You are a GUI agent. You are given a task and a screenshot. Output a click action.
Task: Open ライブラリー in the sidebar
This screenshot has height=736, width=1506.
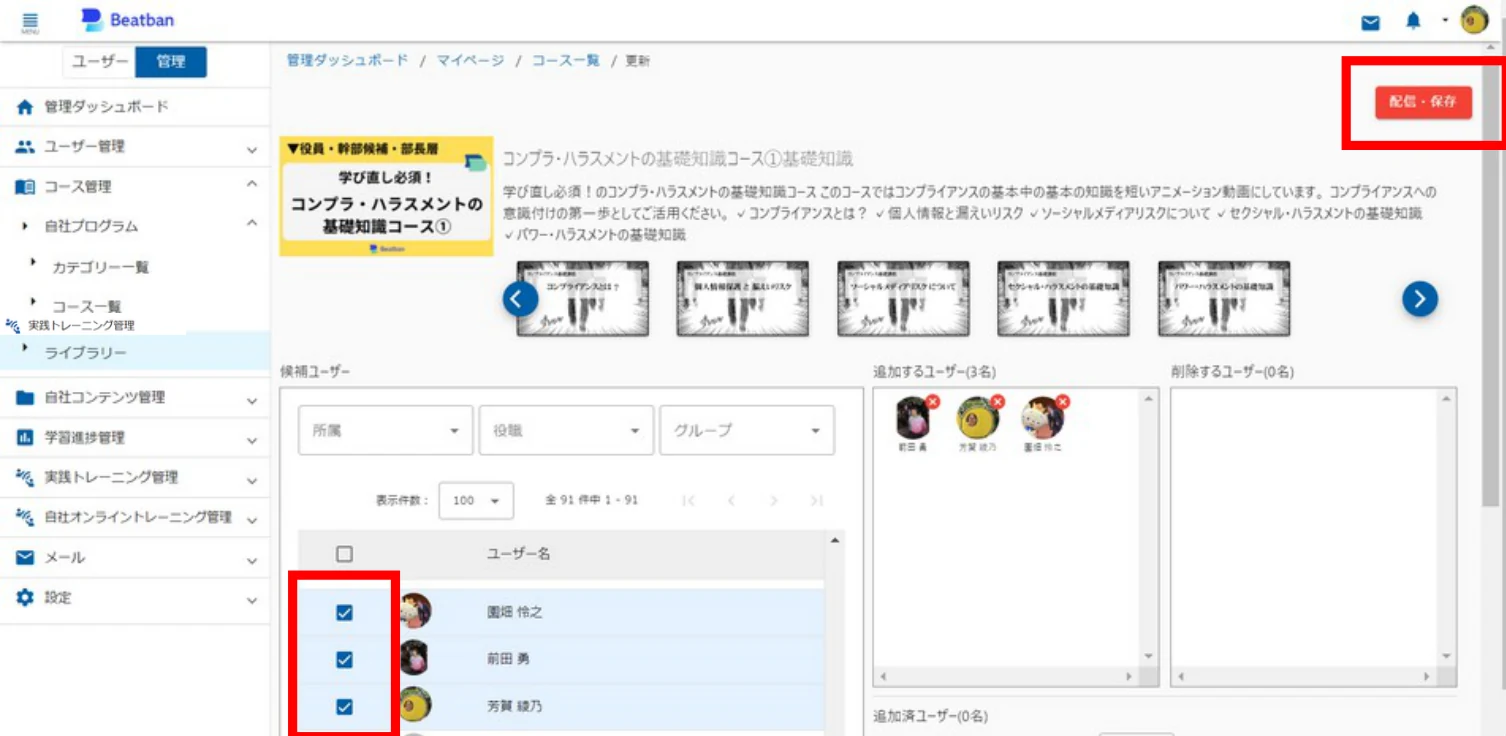pos(85,354)
